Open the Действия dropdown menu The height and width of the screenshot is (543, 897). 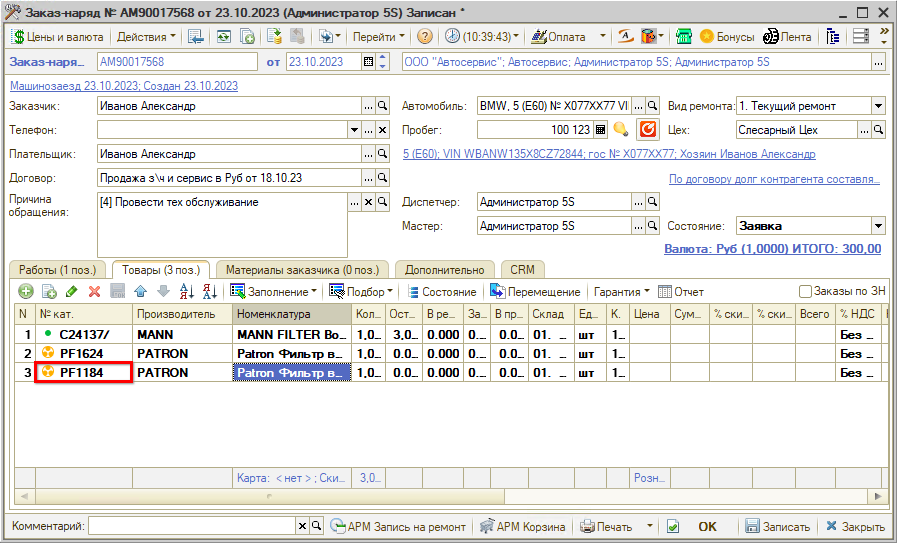pos(146,37)
